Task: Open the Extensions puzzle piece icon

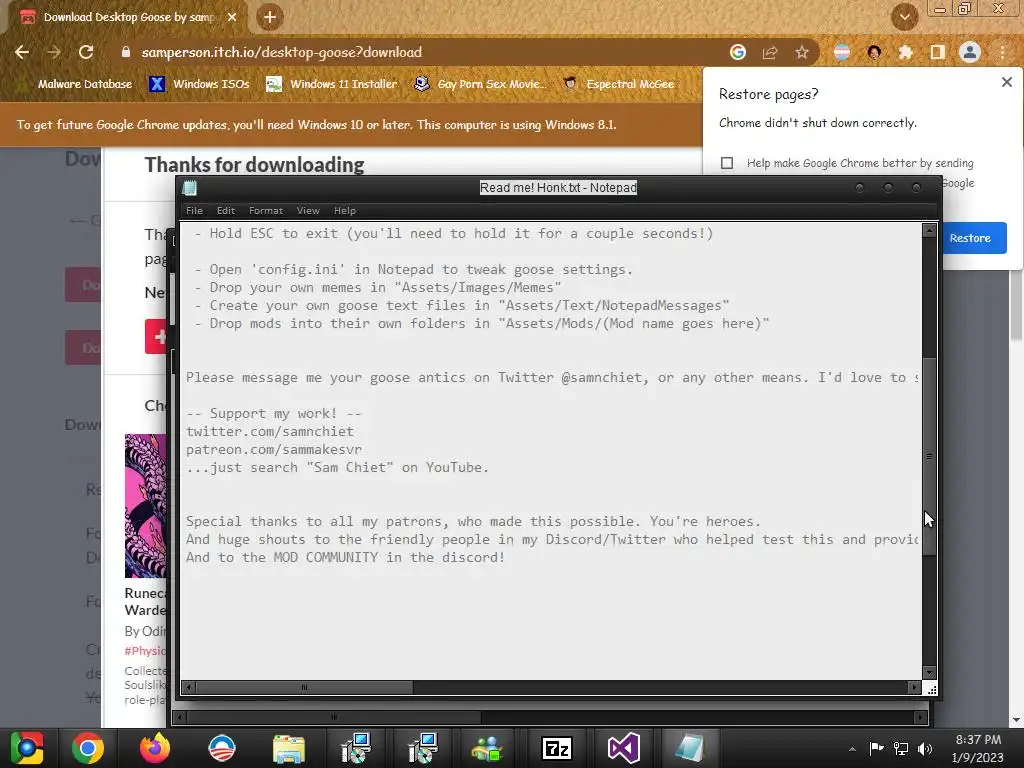Action: [x=906, y=52]
